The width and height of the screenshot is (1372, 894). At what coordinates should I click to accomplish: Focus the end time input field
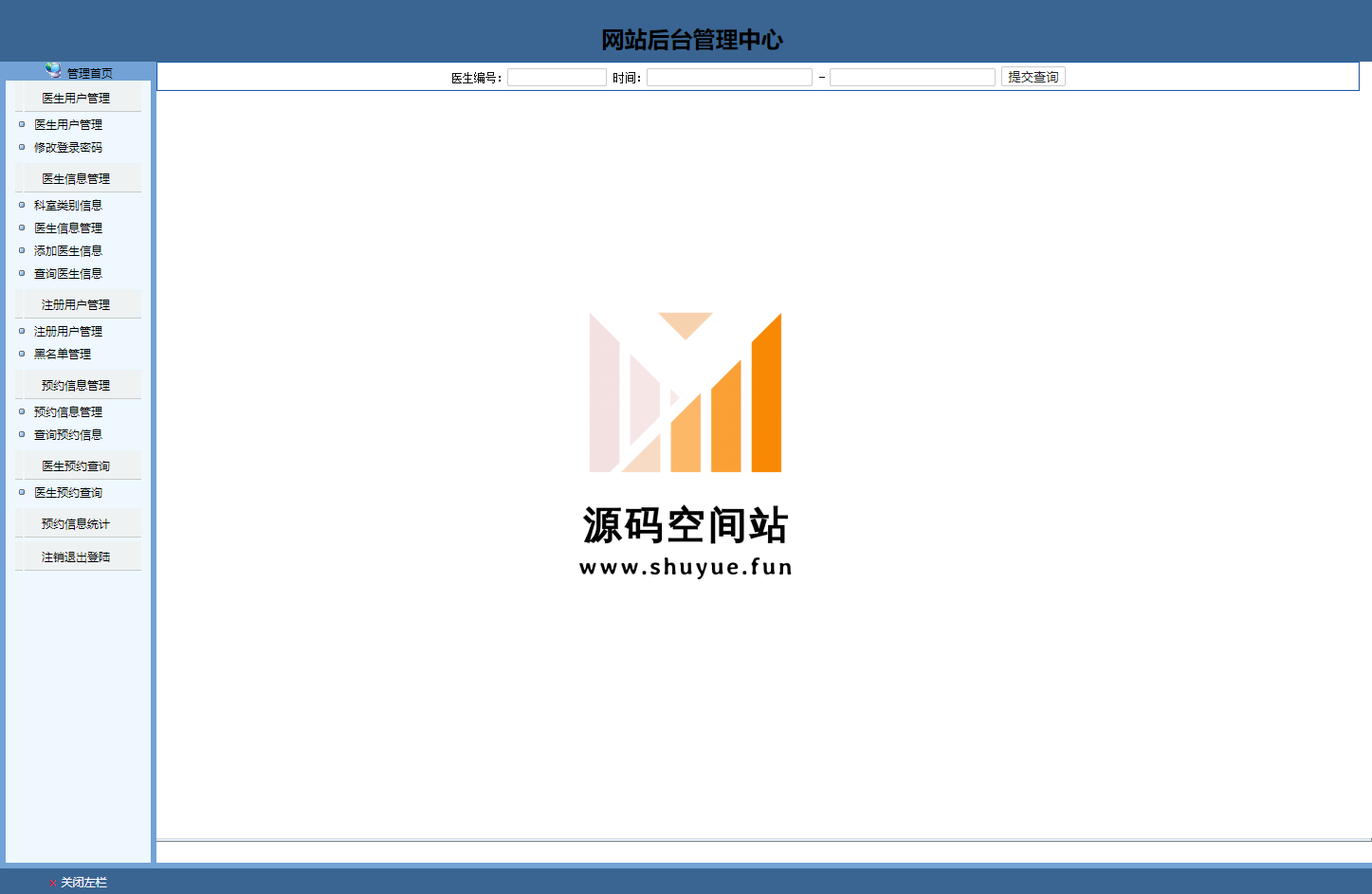coord(912,77)
